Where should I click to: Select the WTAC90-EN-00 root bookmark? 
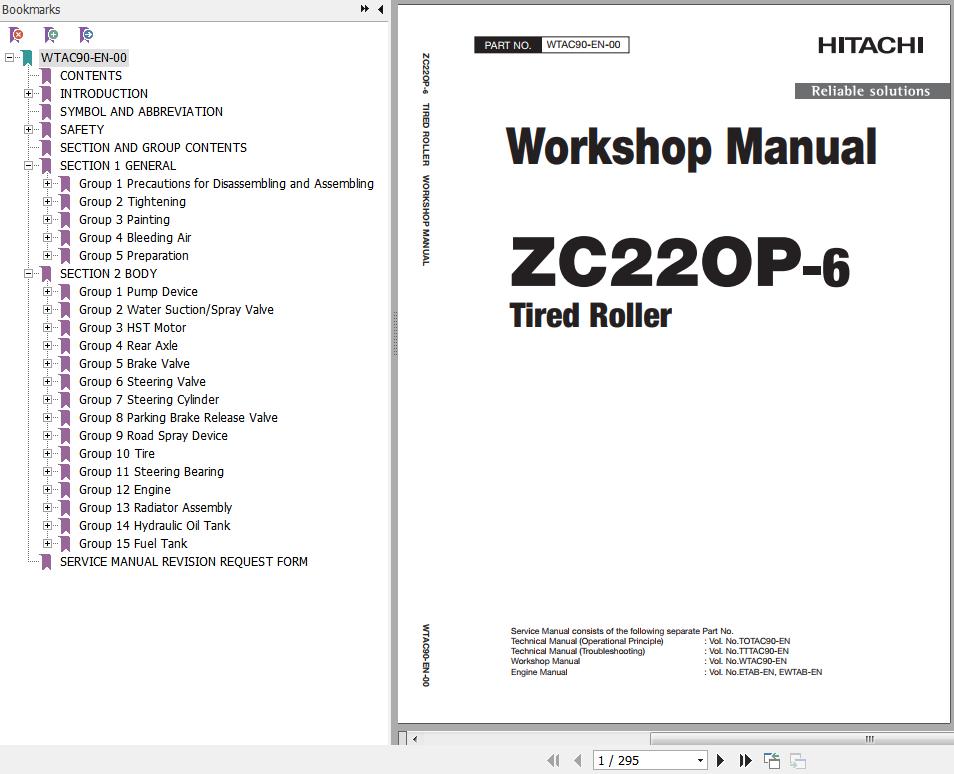coord(84,58)
